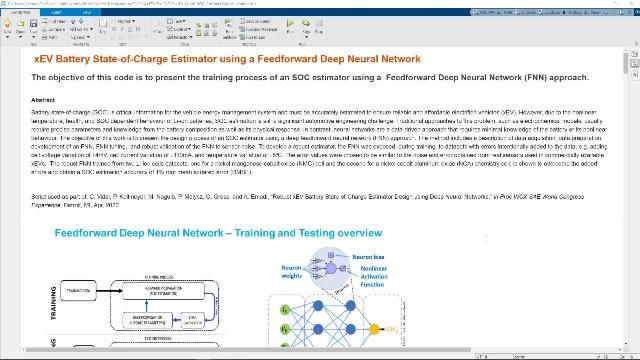The width and height of the screenshot is (640, 360).
Task: Click the Print button
Action: 51,37
